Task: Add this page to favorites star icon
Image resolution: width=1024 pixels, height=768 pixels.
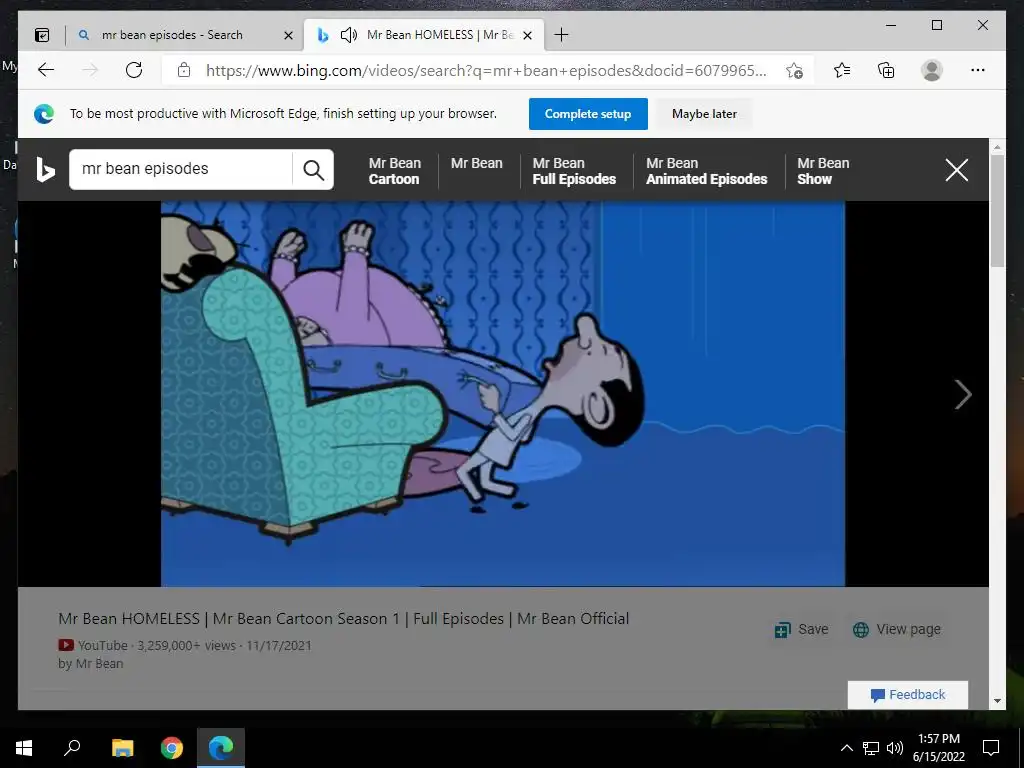Action: (x=794, y=71)
